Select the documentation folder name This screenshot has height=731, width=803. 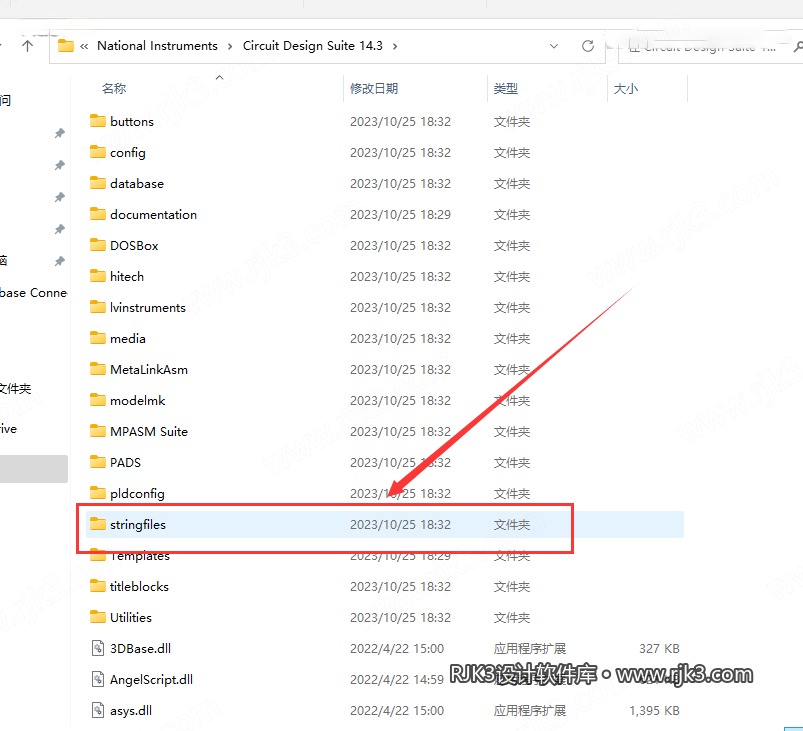coord(153,214)
